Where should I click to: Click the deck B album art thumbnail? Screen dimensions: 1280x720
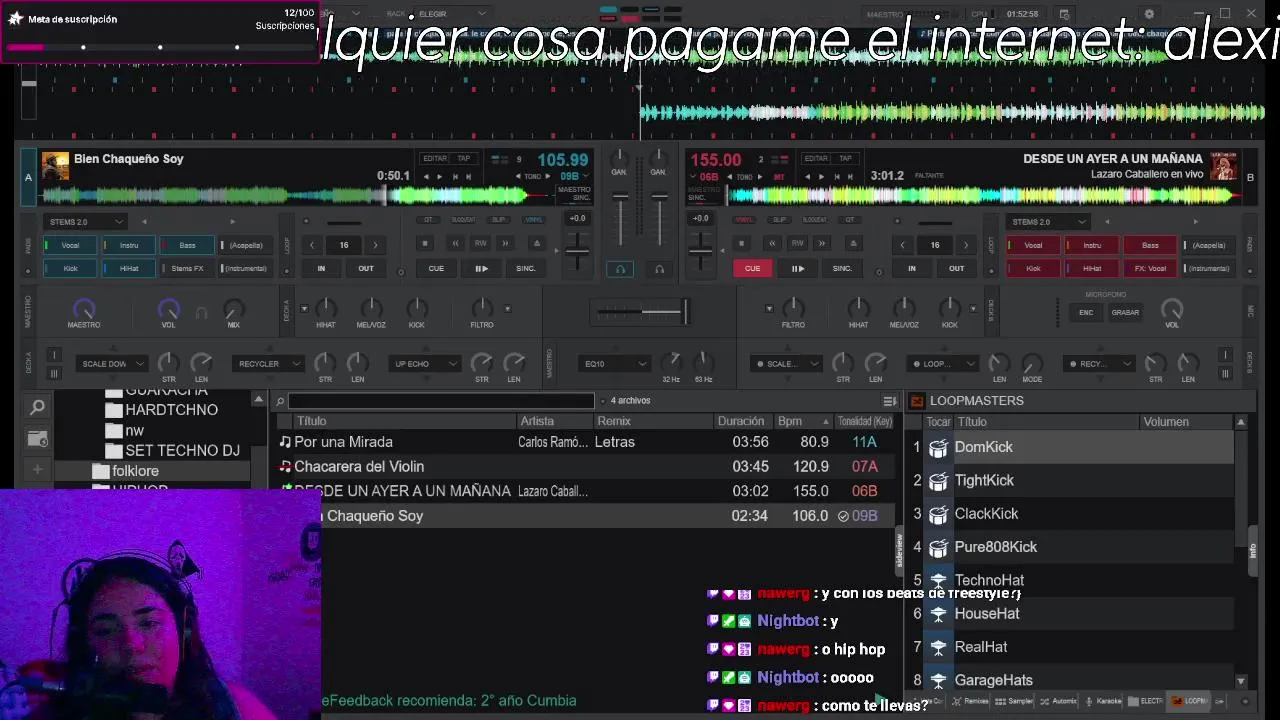[x=1224, y=166]
